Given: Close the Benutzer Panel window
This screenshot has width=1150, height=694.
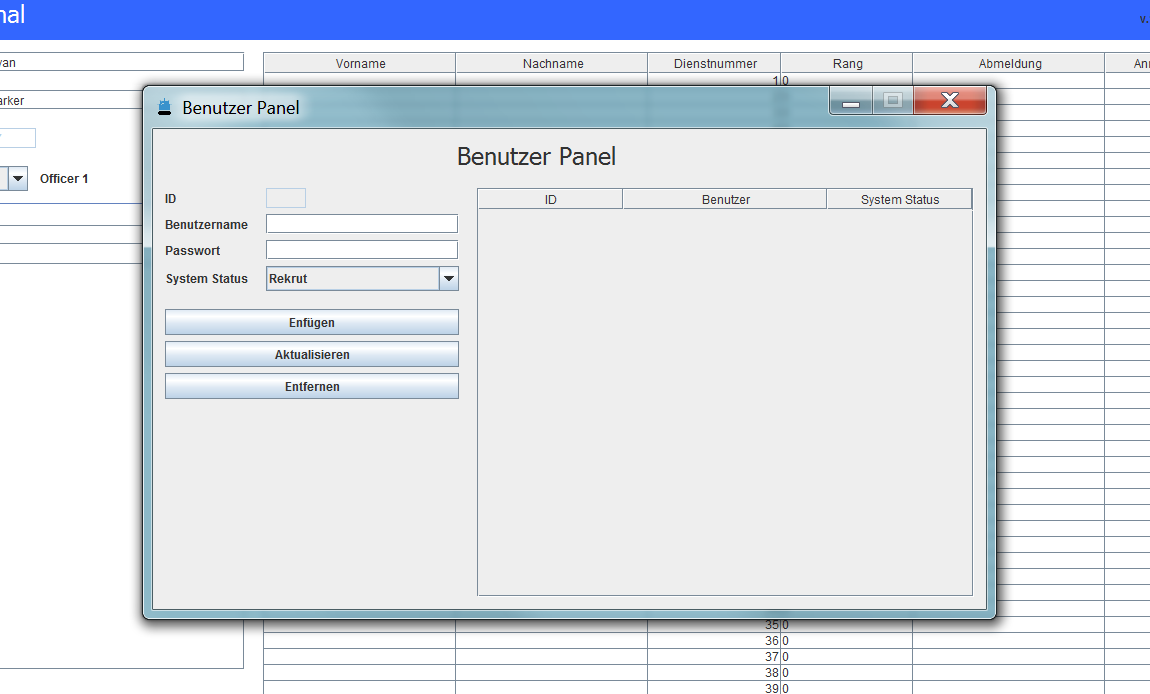Looking at the screenshot, I should click(x=950, y=101).
